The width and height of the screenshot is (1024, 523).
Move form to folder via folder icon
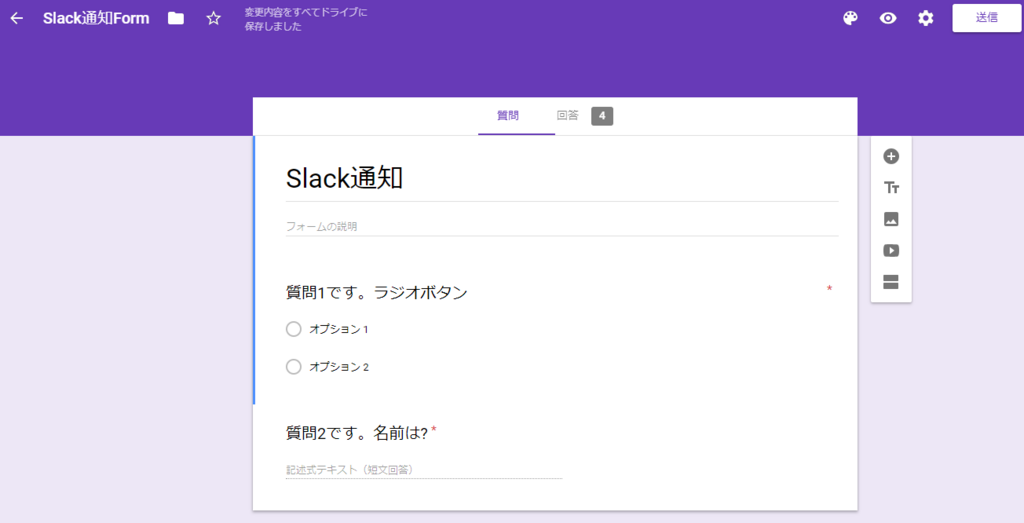coord(176,18)
